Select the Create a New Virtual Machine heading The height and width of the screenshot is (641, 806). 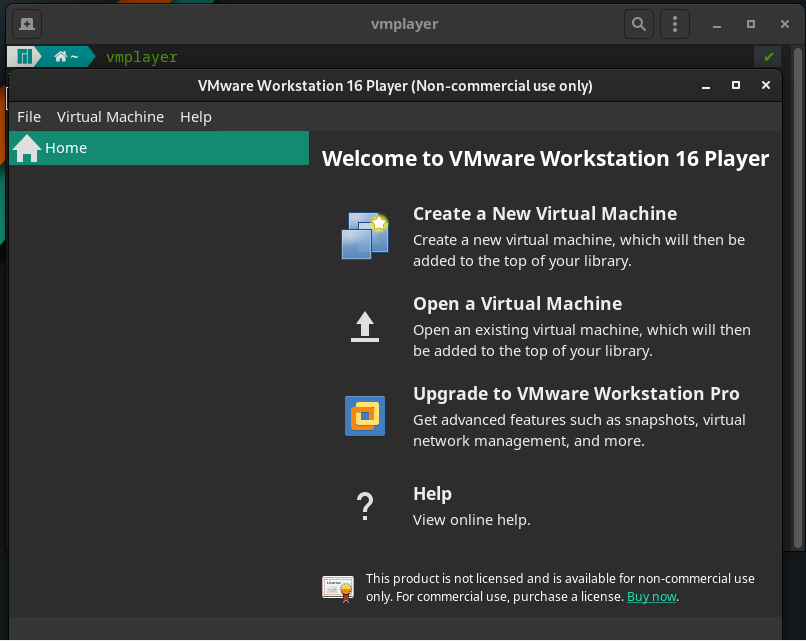545,214
